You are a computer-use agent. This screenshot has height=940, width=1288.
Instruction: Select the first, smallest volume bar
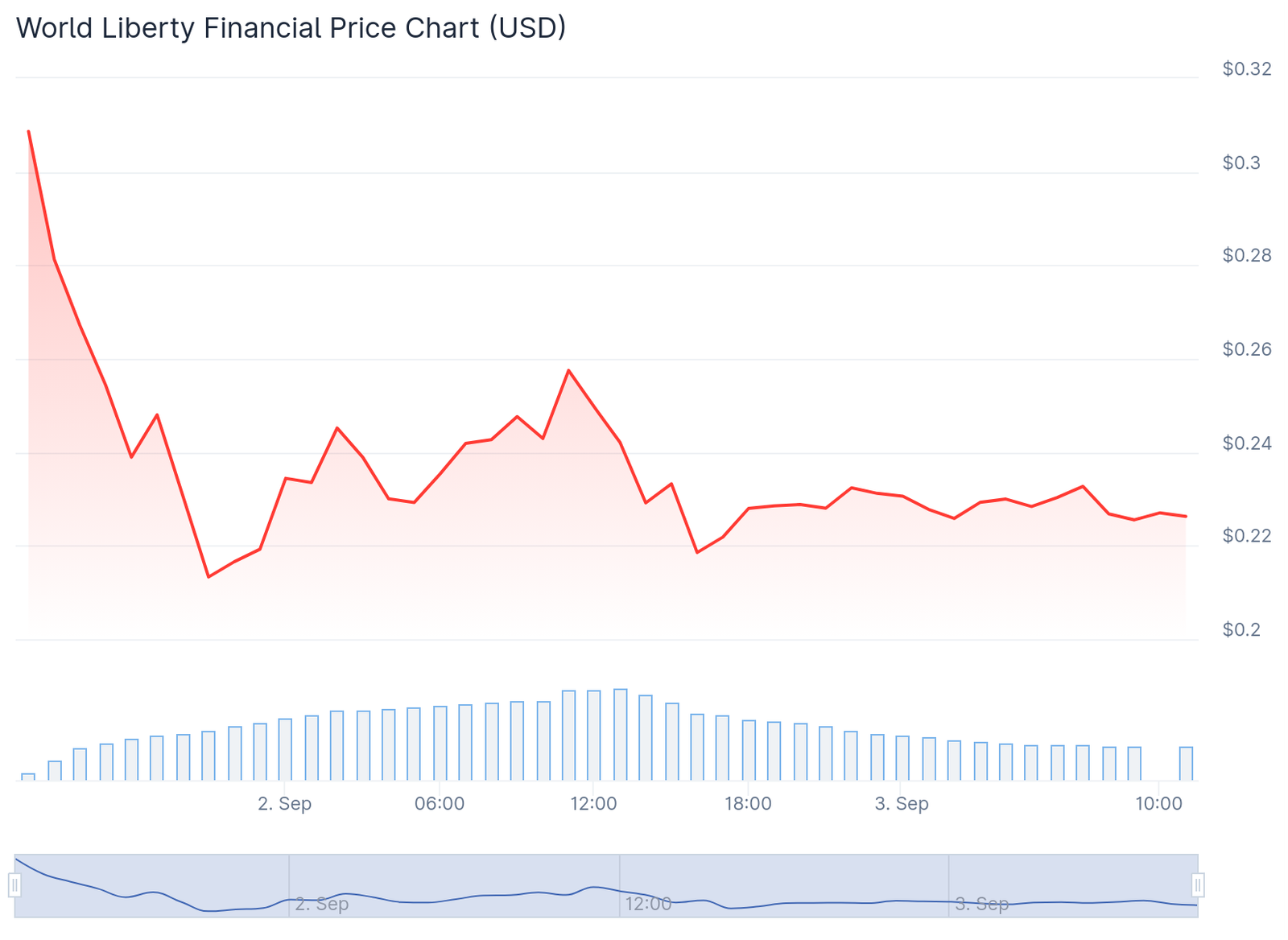click(x=28, y=777)
